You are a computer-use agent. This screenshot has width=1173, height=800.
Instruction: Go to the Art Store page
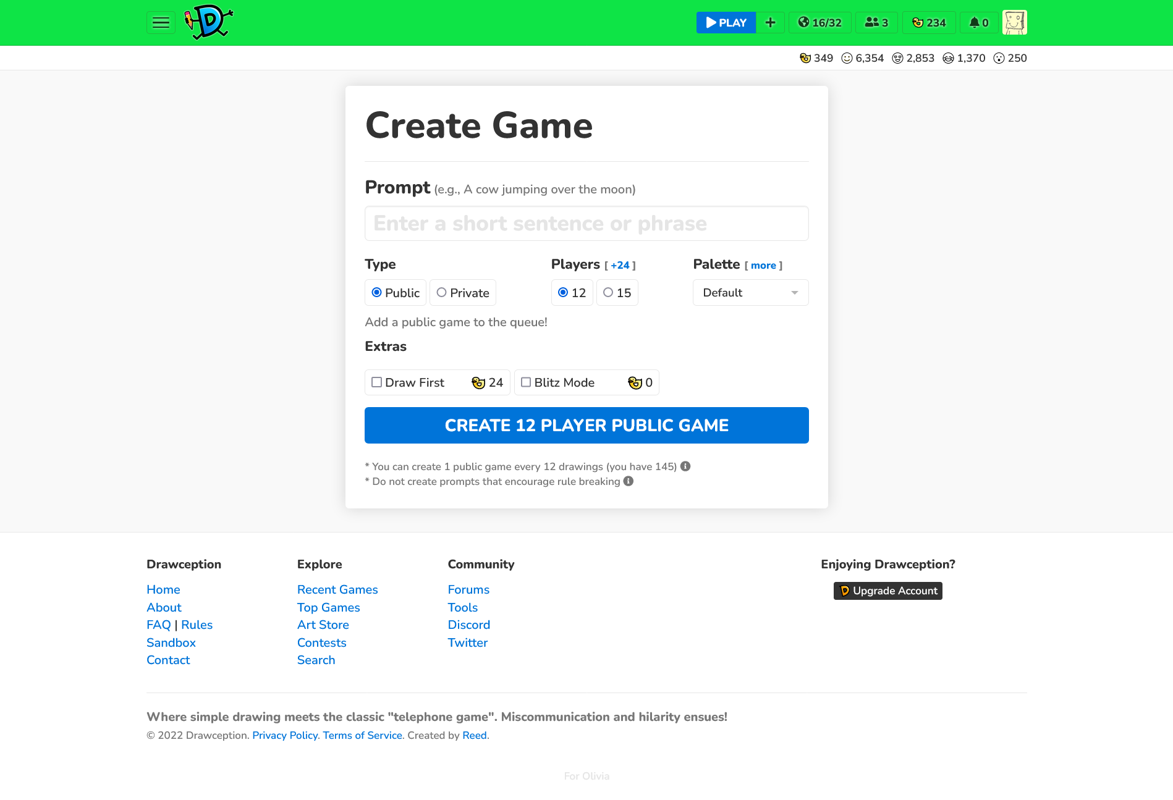[x=323, y=624]
